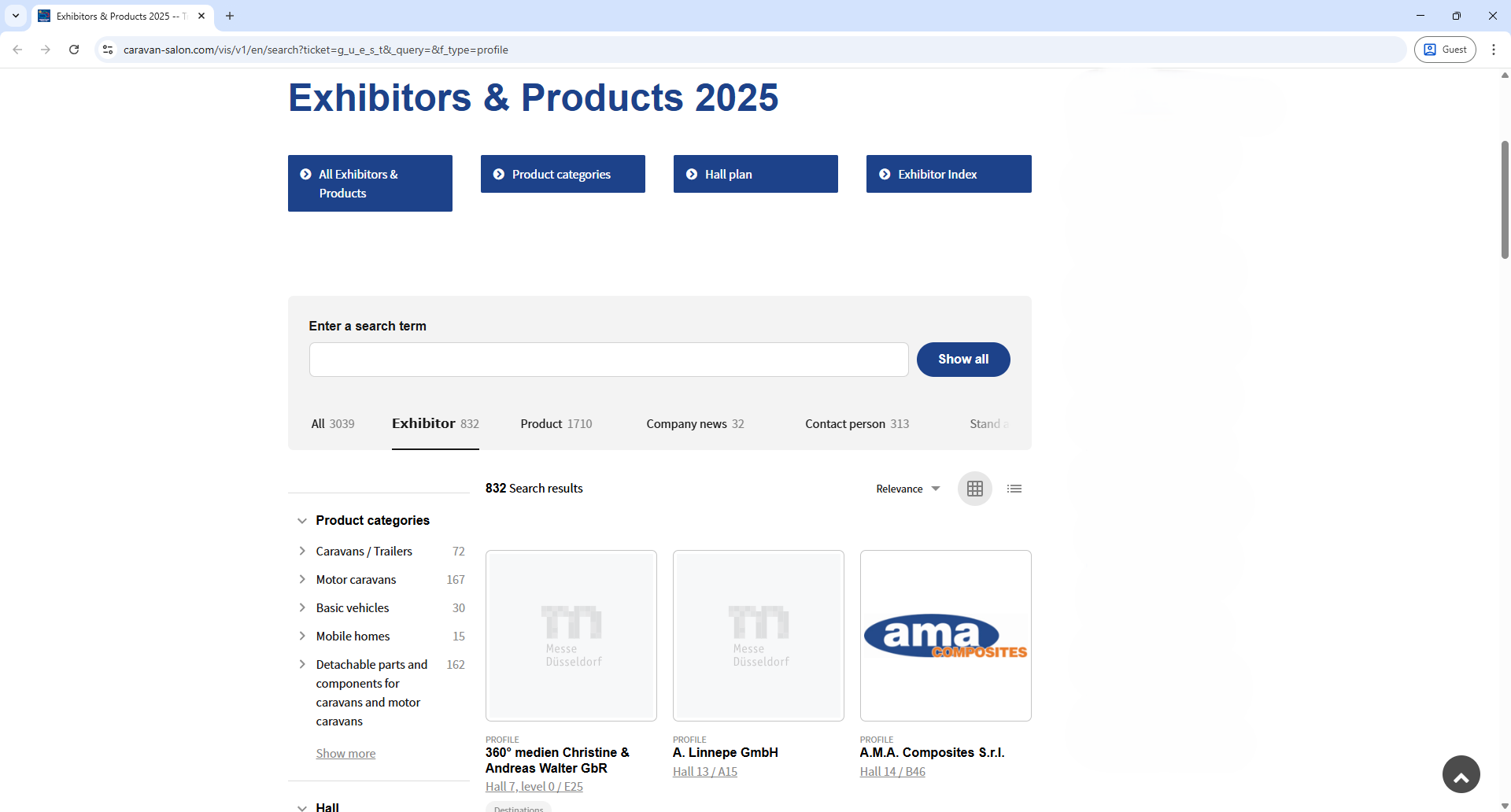This screenshot has width=1511, height=812.
Task: Switch results to list view
Action: click(1014, 488)
